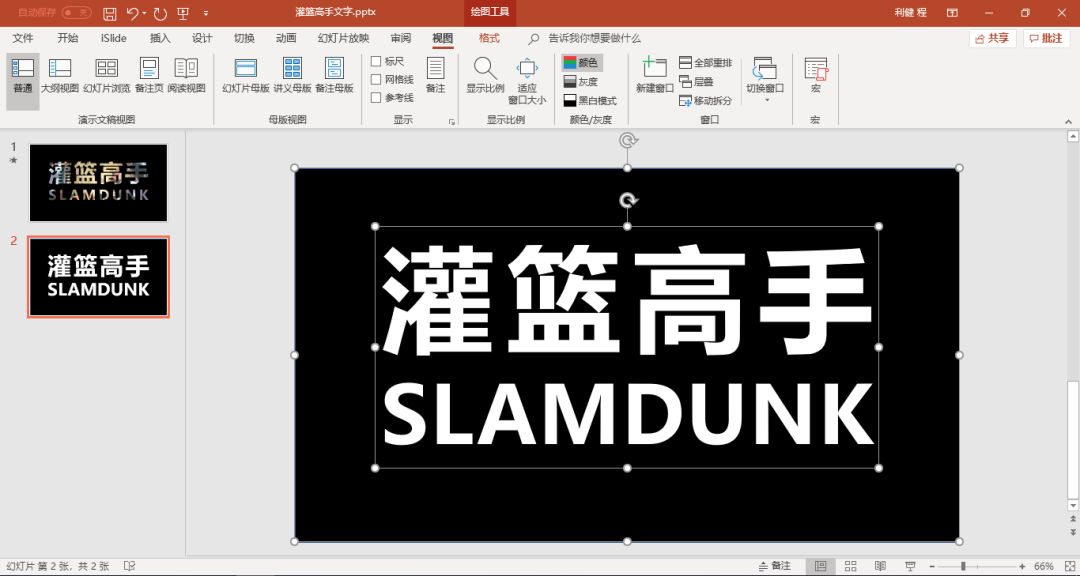Open Handout Master (讲义母版) view
This screenshot has height=576, width=1080.
(x=292, y=69)
